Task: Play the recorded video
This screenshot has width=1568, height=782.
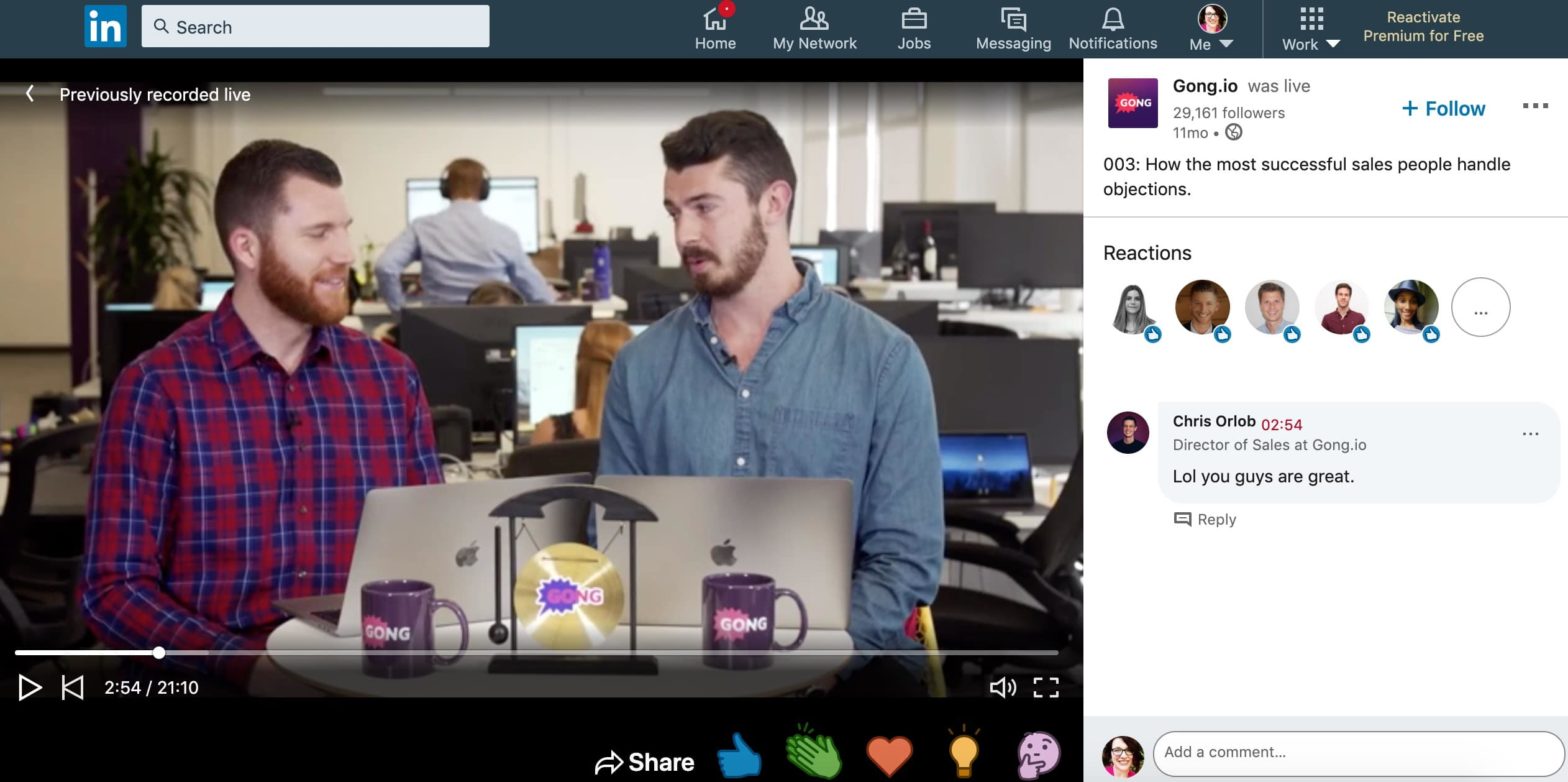Action: point(29,687)
